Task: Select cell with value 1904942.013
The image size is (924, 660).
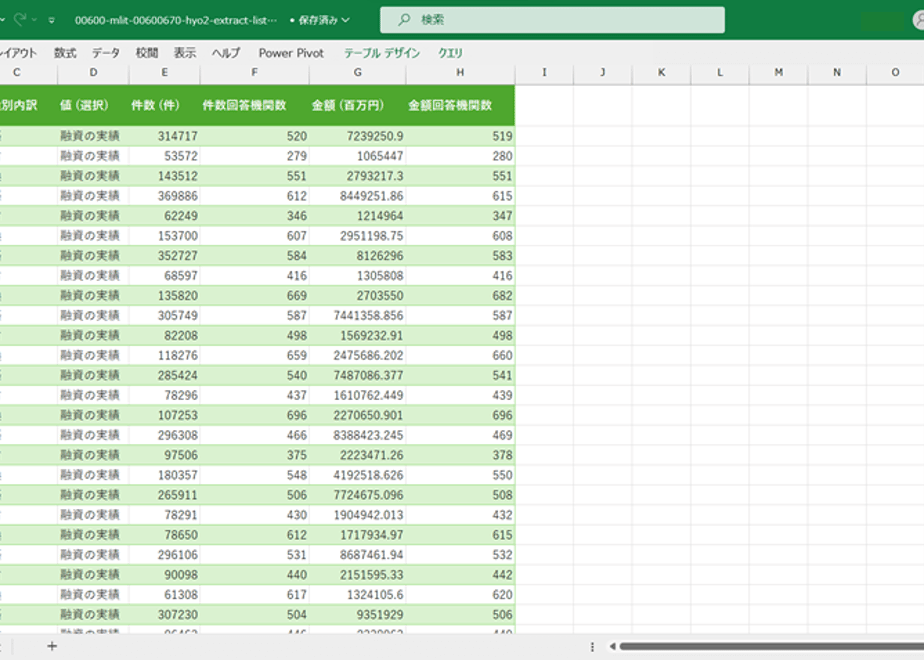Action: point(358,515)
